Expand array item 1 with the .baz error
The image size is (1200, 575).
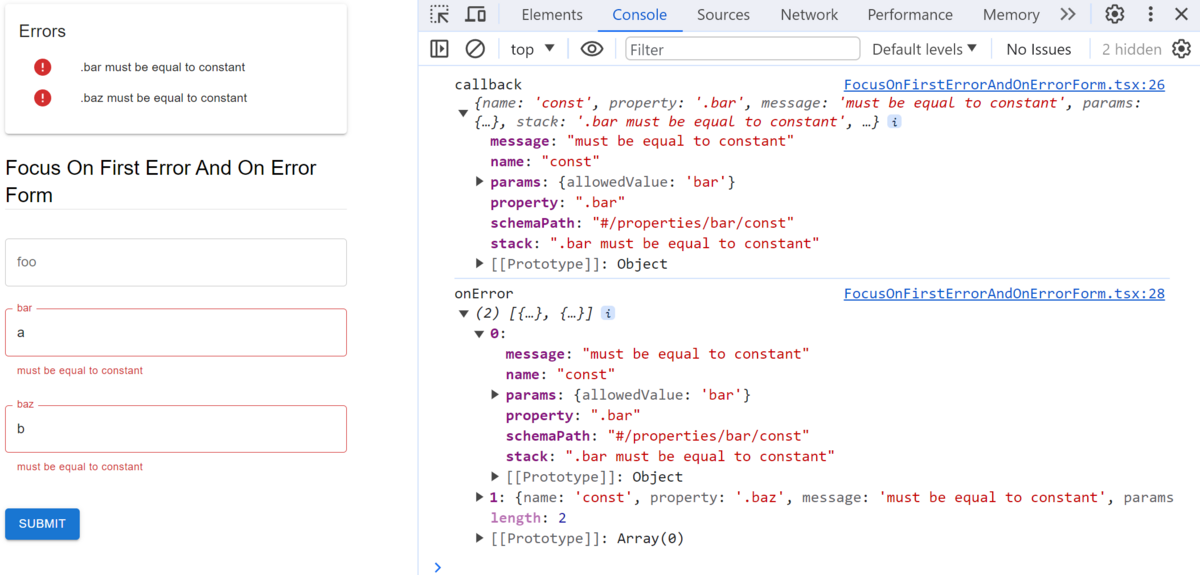(x=481, y=497)
